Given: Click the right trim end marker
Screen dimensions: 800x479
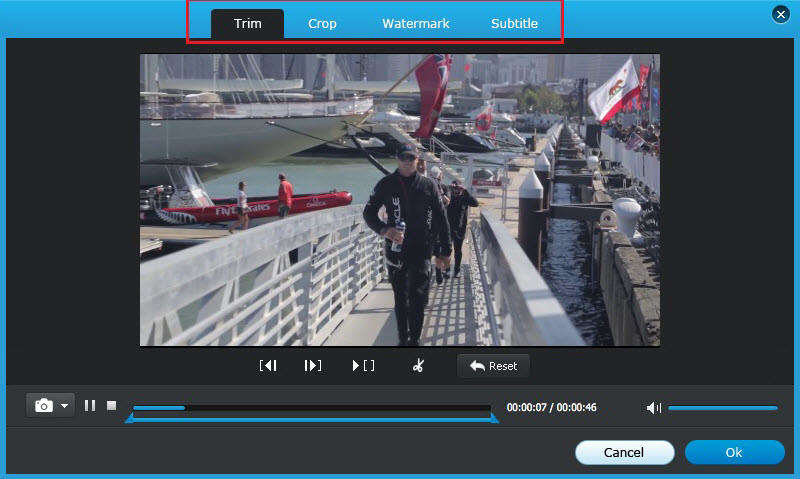Looking at the screenshot, I should tap(494, 418).
